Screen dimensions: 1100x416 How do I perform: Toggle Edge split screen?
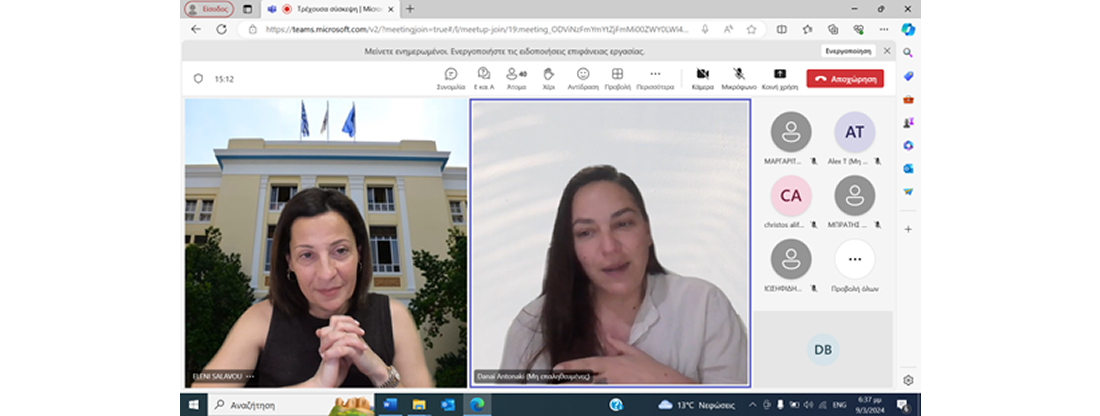782,29
